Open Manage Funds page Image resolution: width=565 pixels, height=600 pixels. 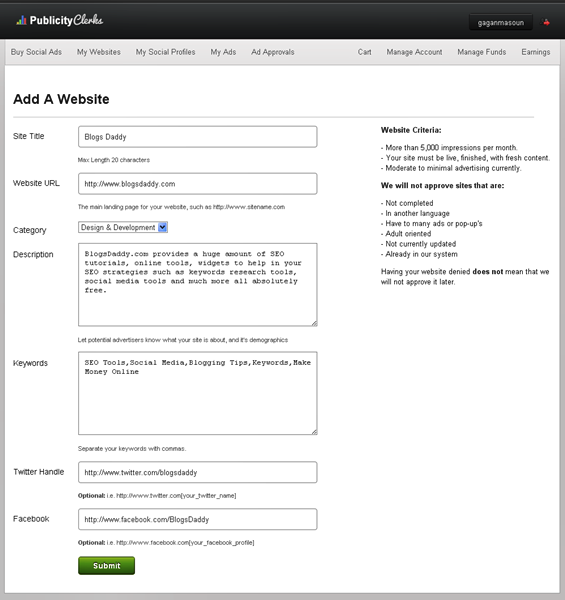(x=482, y=52)
